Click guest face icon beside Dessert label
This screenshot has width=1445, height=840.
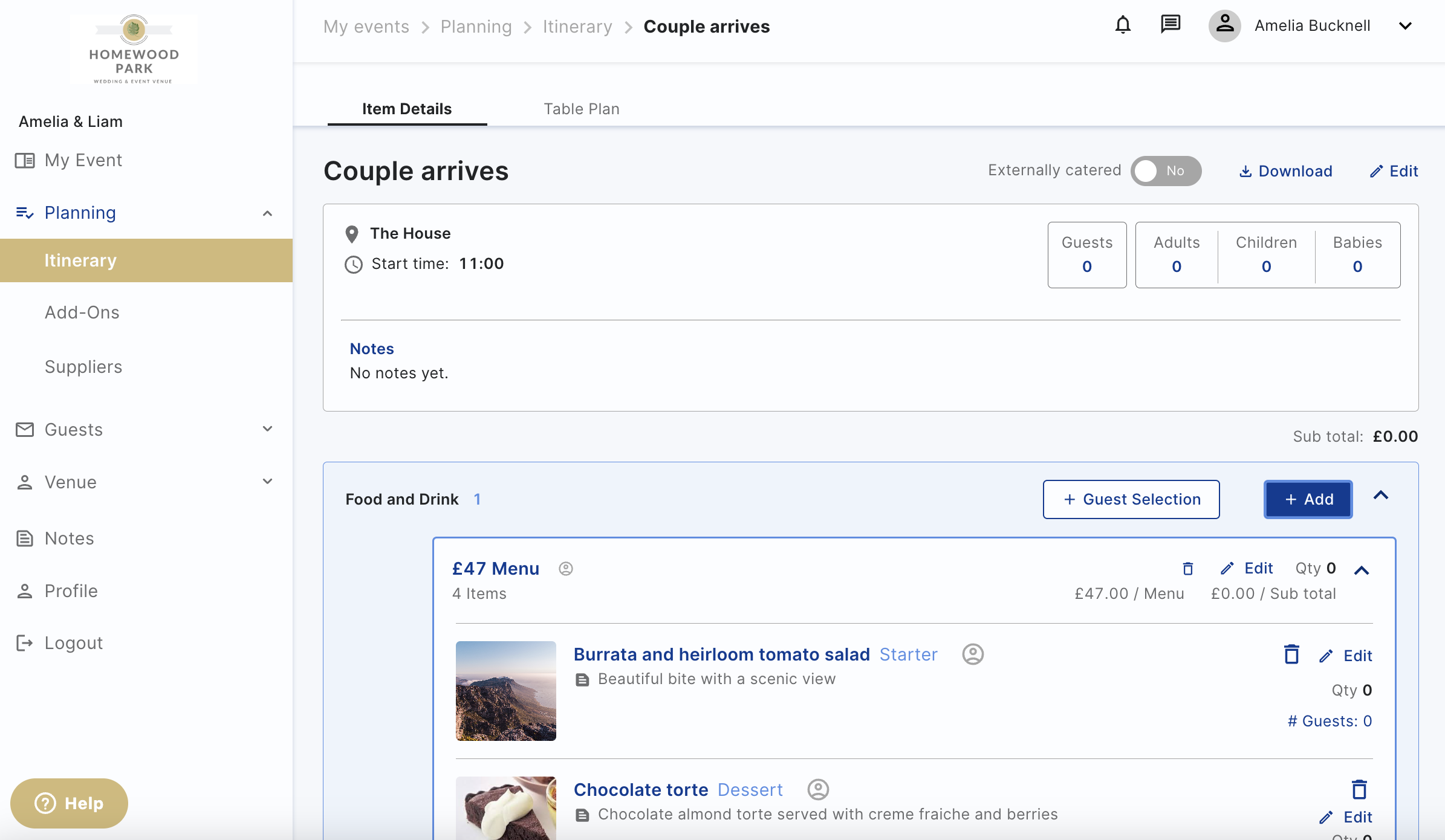coord(818,789)
